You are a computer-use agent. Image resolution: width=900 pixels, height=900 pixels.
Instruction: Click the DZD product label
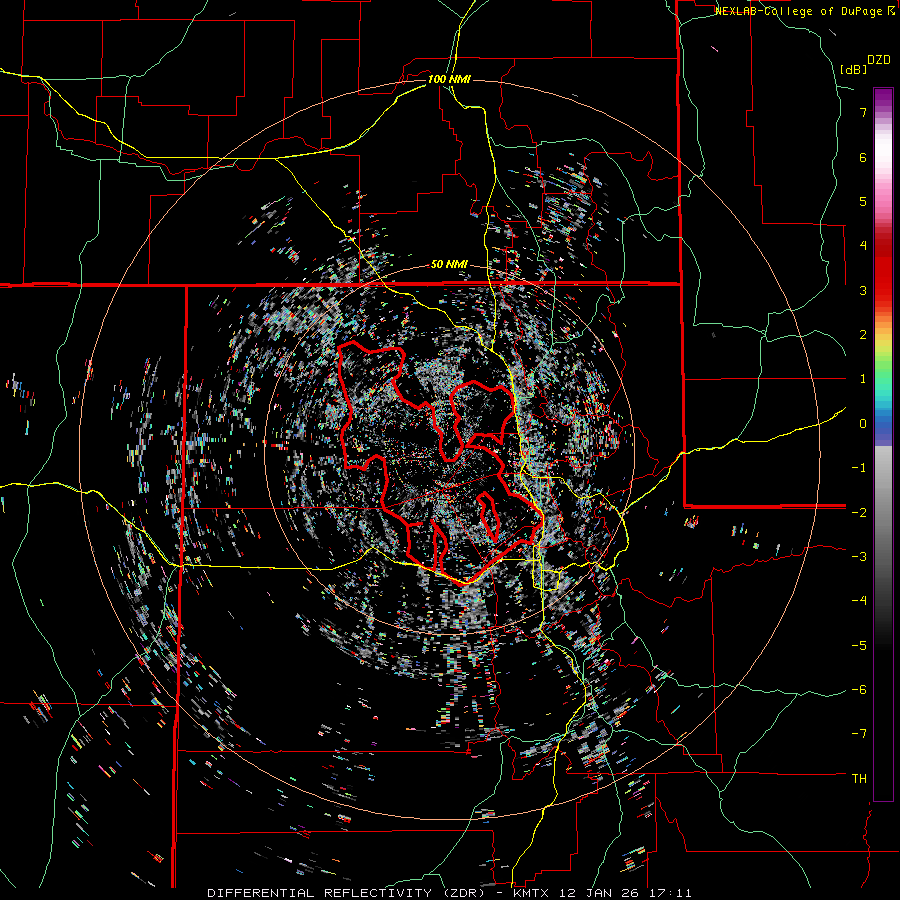coord(879,60)
